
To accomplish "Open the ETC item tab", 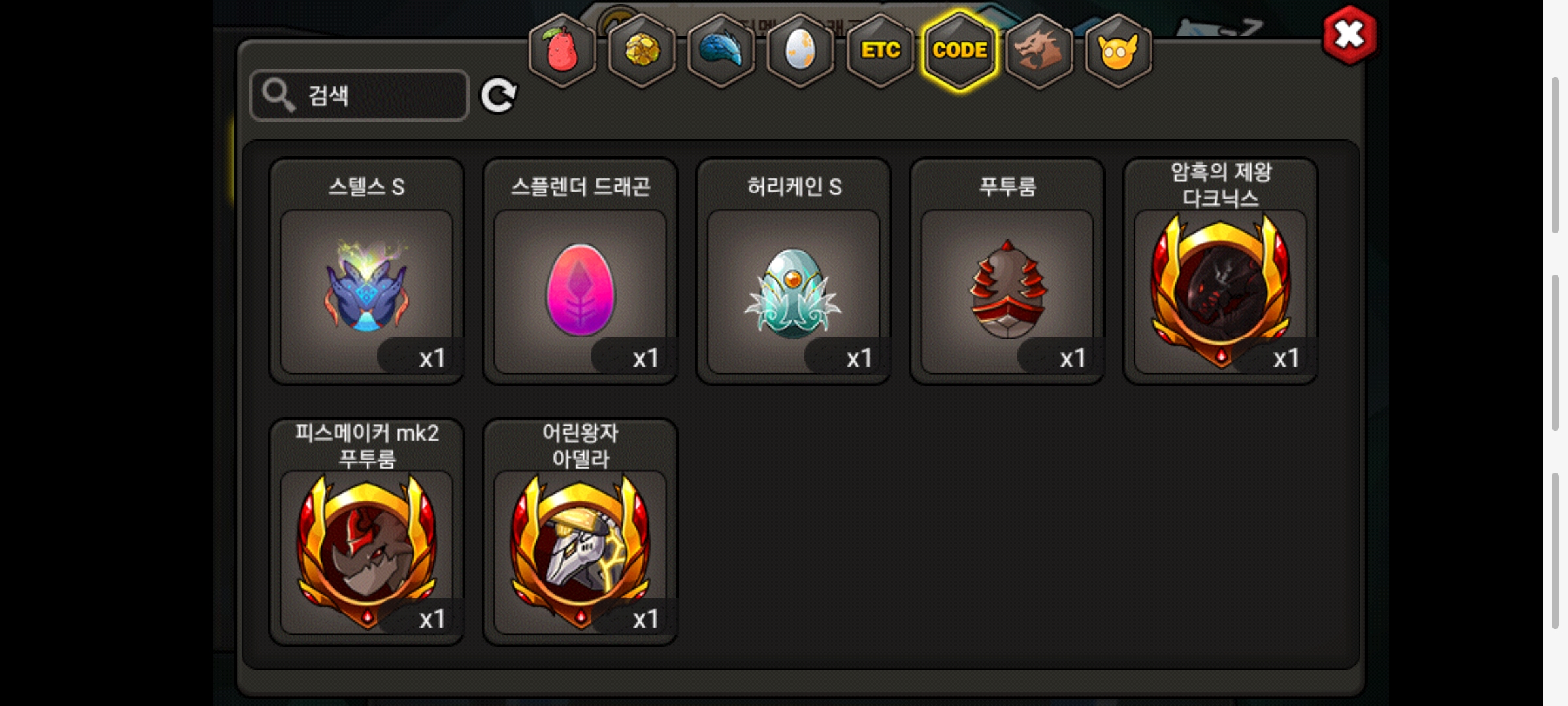I will 880,50.
